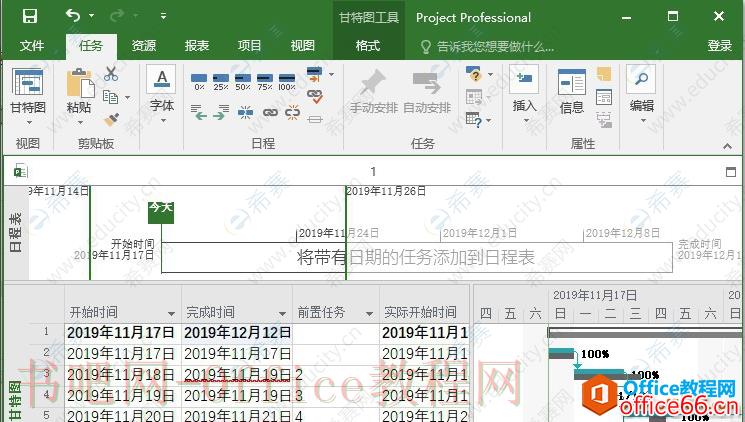Expand the 插入 dropdown arrow

tap(526, 121)
